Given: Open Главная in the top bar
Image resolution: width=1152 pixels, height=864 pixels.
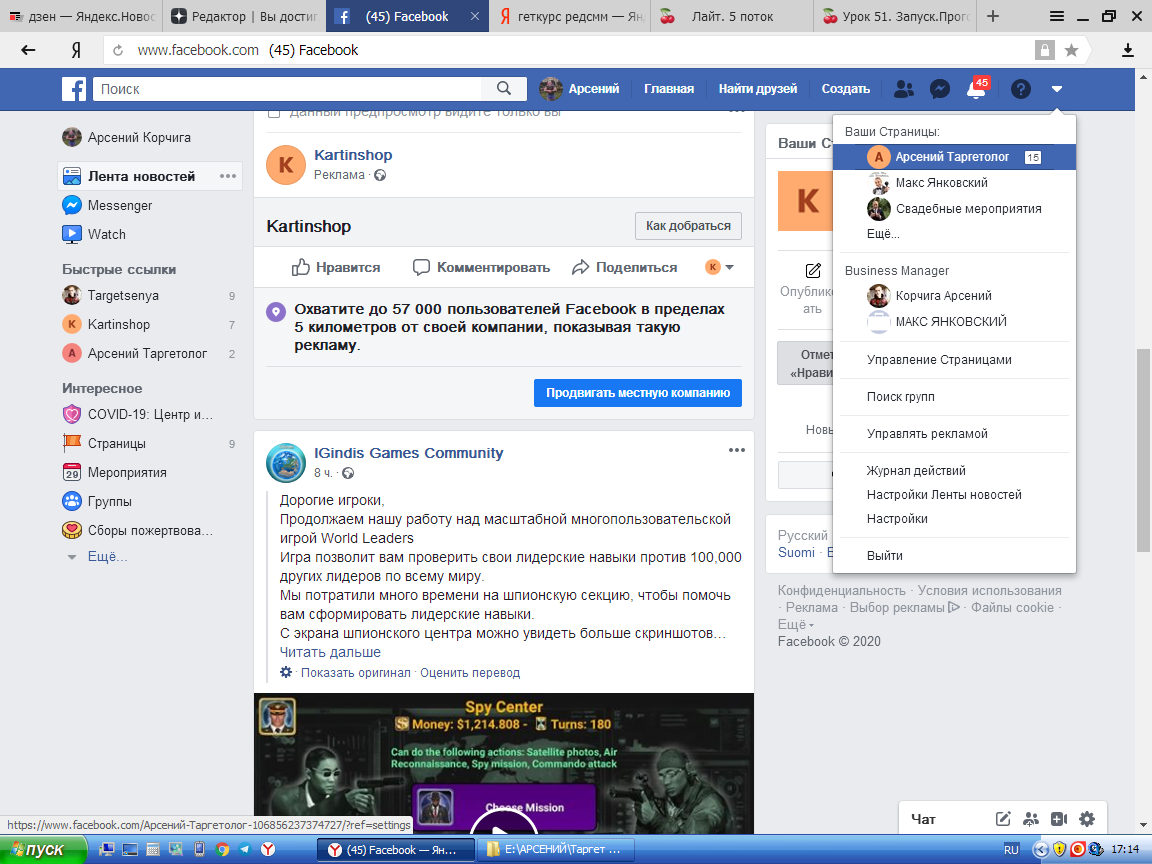Looking at the screenshot, I should coord(669,89).
